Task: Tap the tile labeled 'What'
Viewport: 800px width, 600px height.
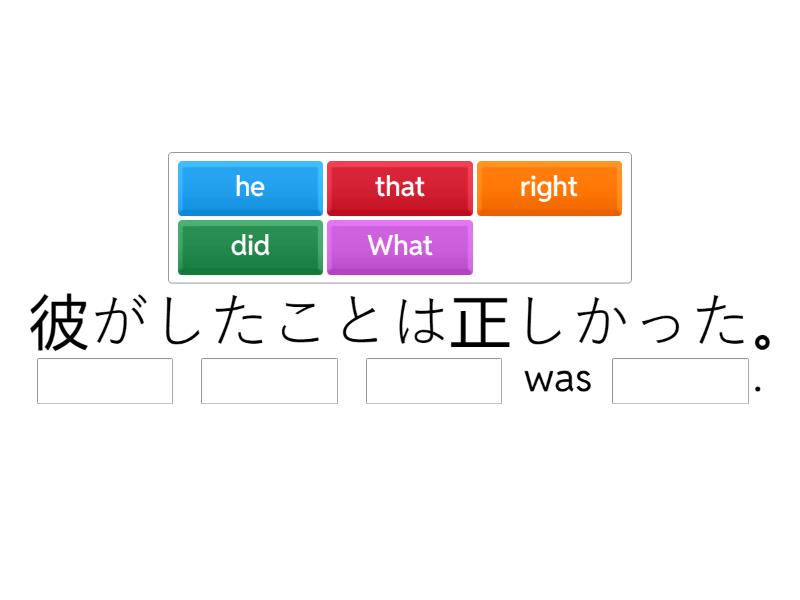Action: click(x=399, y=246)
